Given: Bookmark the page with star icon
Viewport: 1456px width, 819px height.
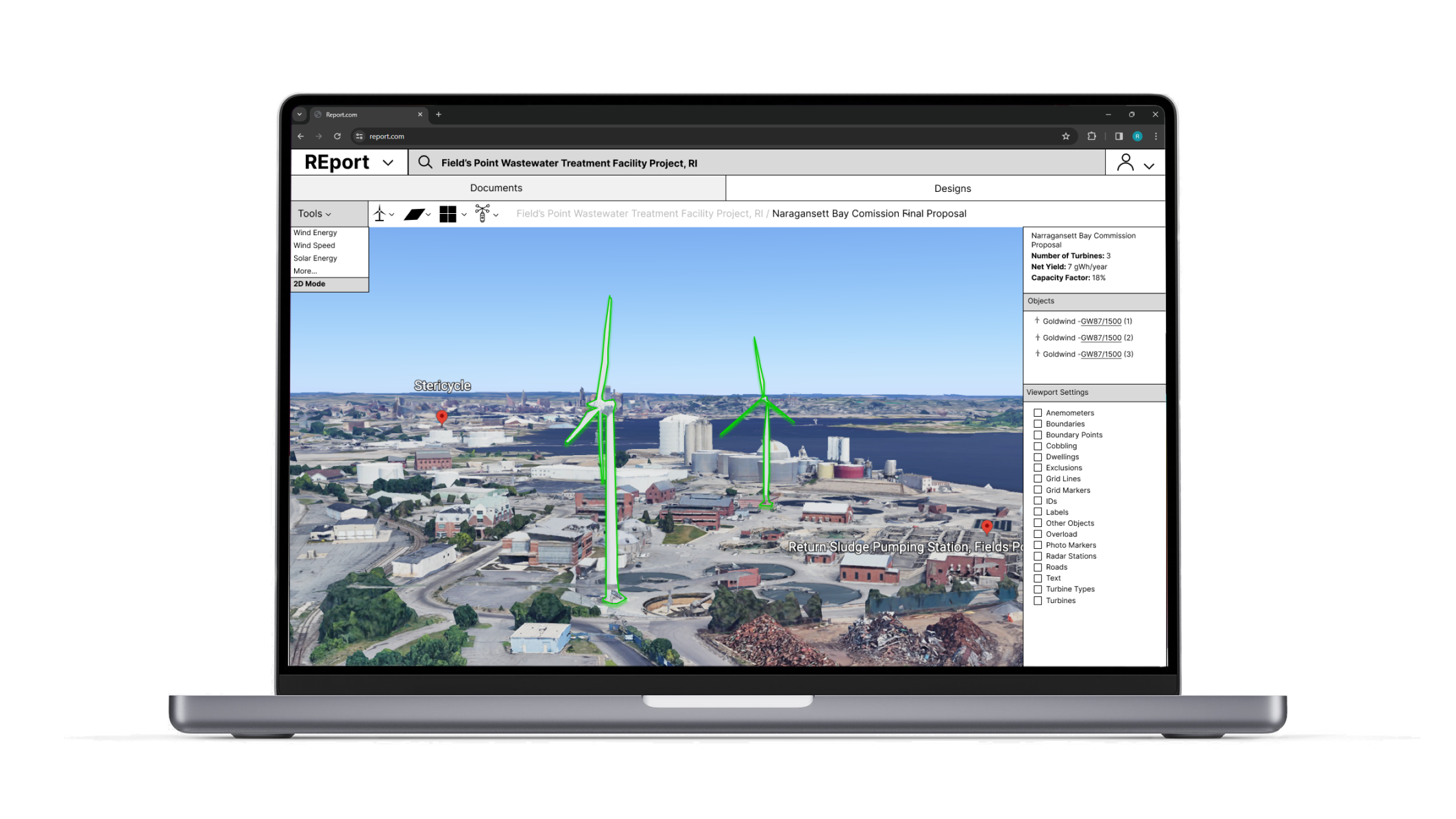Looking at the screenshot, I should coord(1066,136).
